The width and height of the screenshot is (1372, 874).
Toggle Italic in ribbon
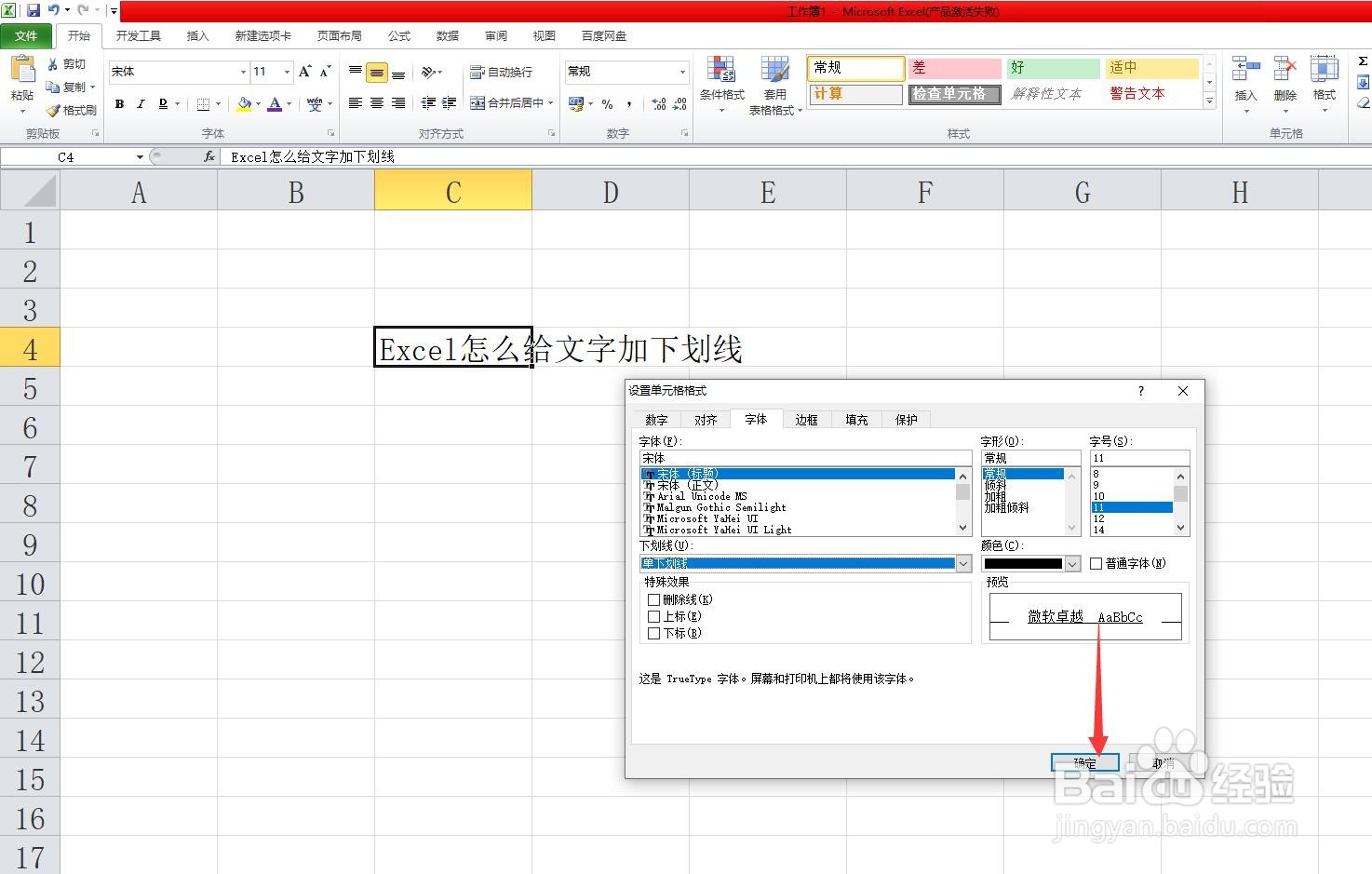(x=141, y=103)
